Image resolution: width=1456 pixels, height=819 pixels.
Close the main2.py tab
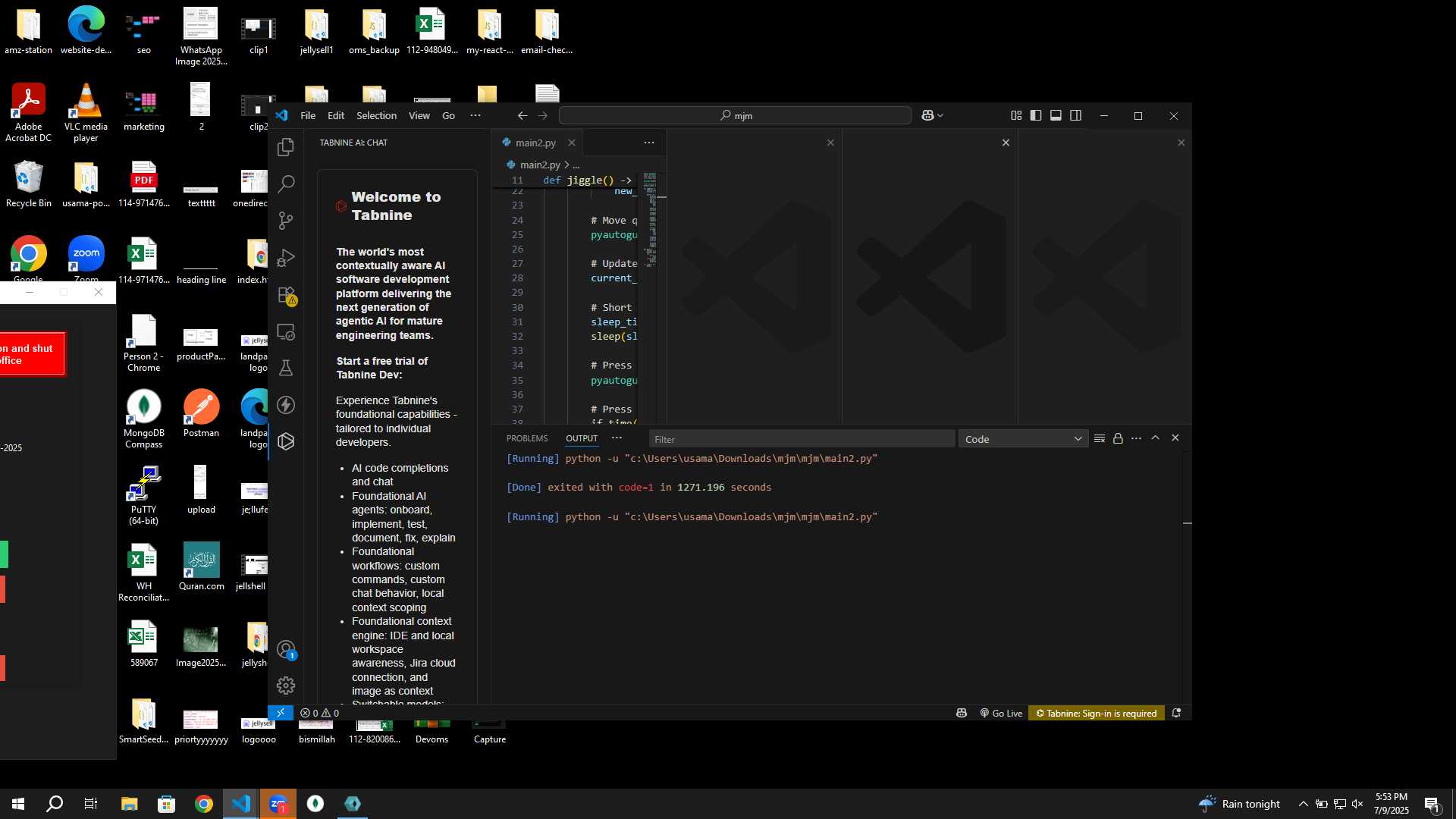(x=572, y=143)
